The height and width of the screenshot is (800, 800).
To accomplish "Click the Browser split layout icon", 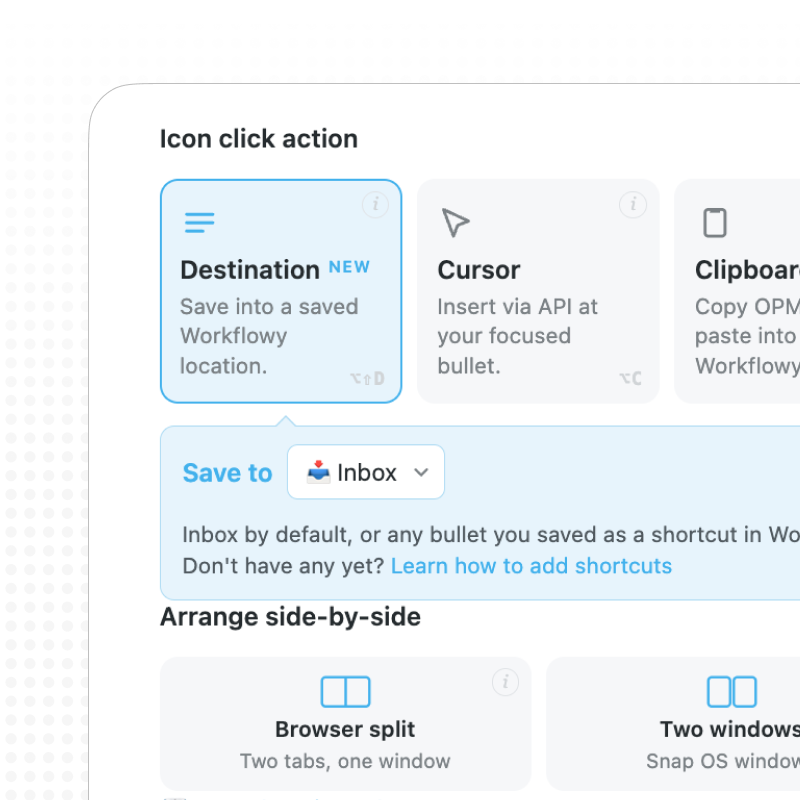I will coord(345,692).
